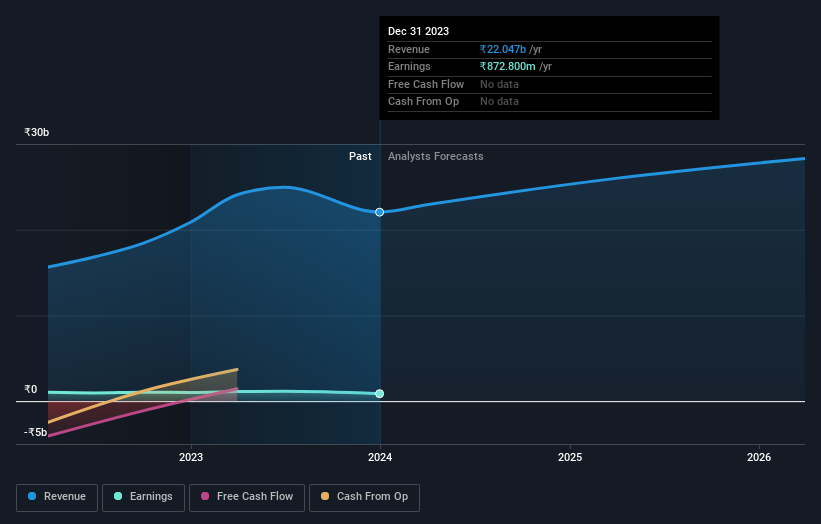821x524 pixels.
Task: Click the -₹5b y-axis label
Action: (35, 432)
